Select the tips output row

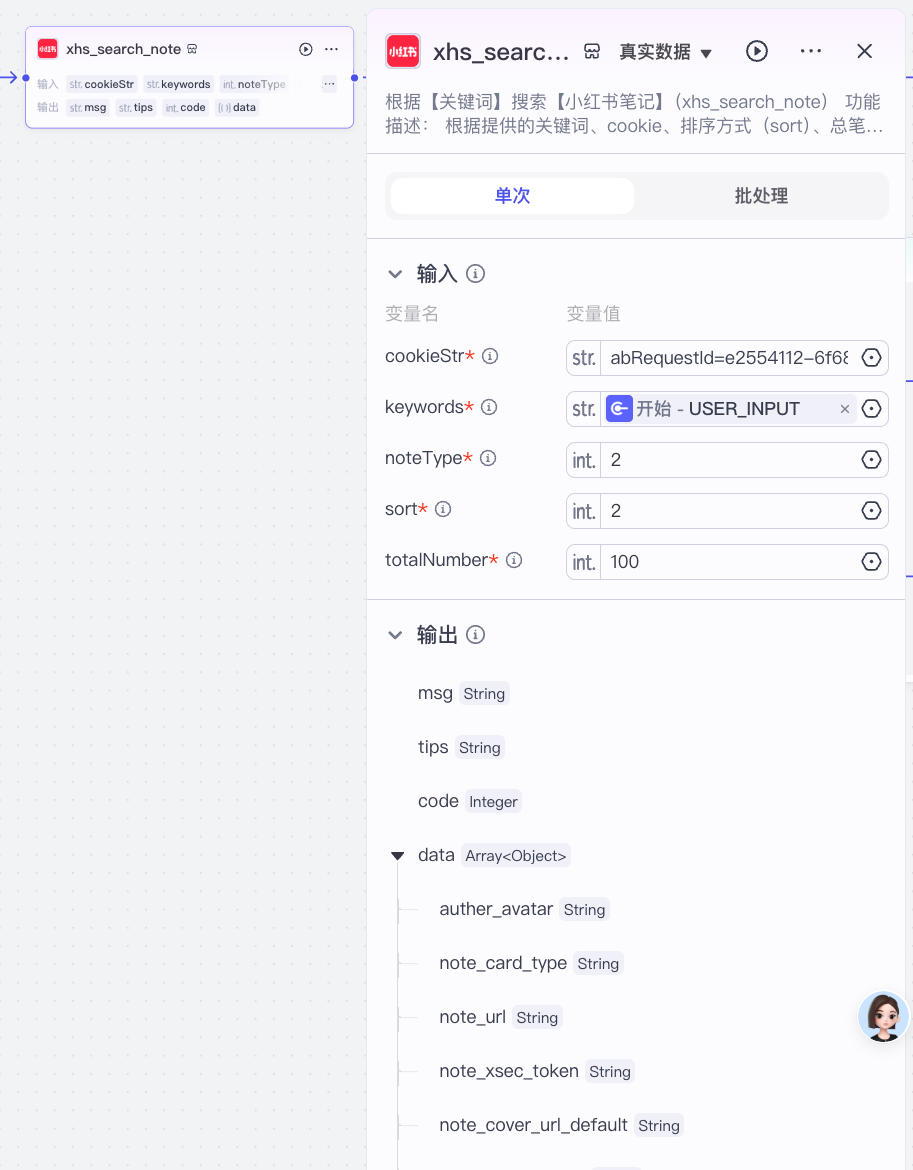461,747
